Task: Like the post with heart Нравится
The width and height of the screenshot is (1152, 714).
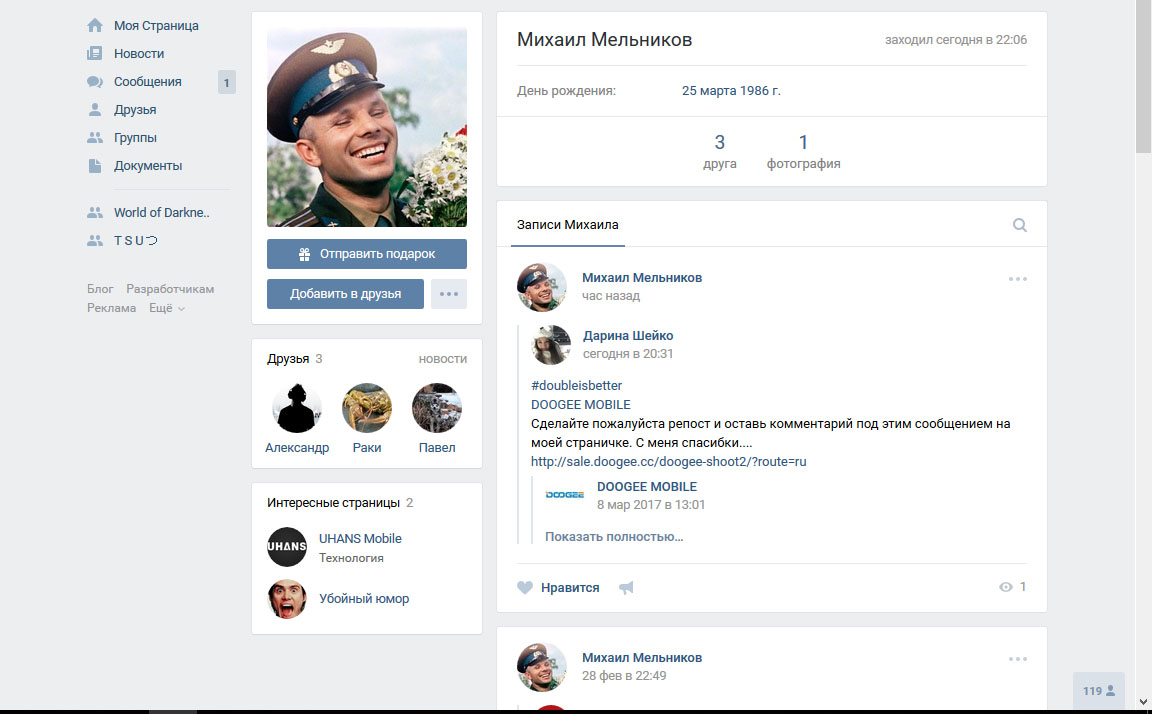Action: [558, 588]
